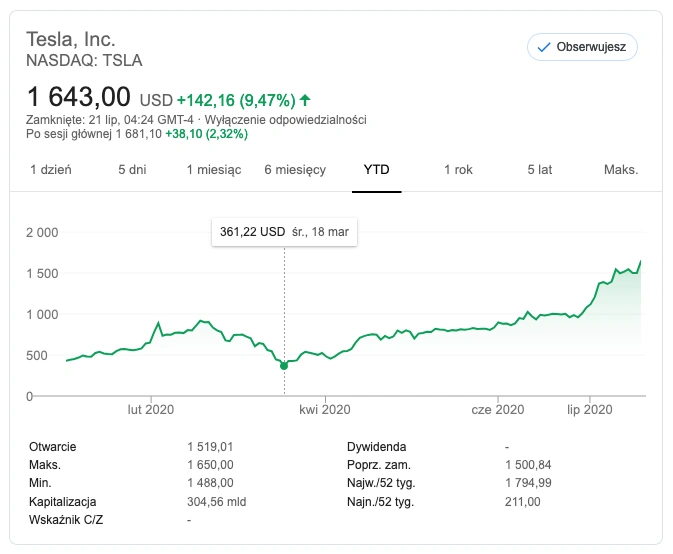
Task: Click the Najw./52 tyg. value 1 794,99
Action: coord(528,483)
